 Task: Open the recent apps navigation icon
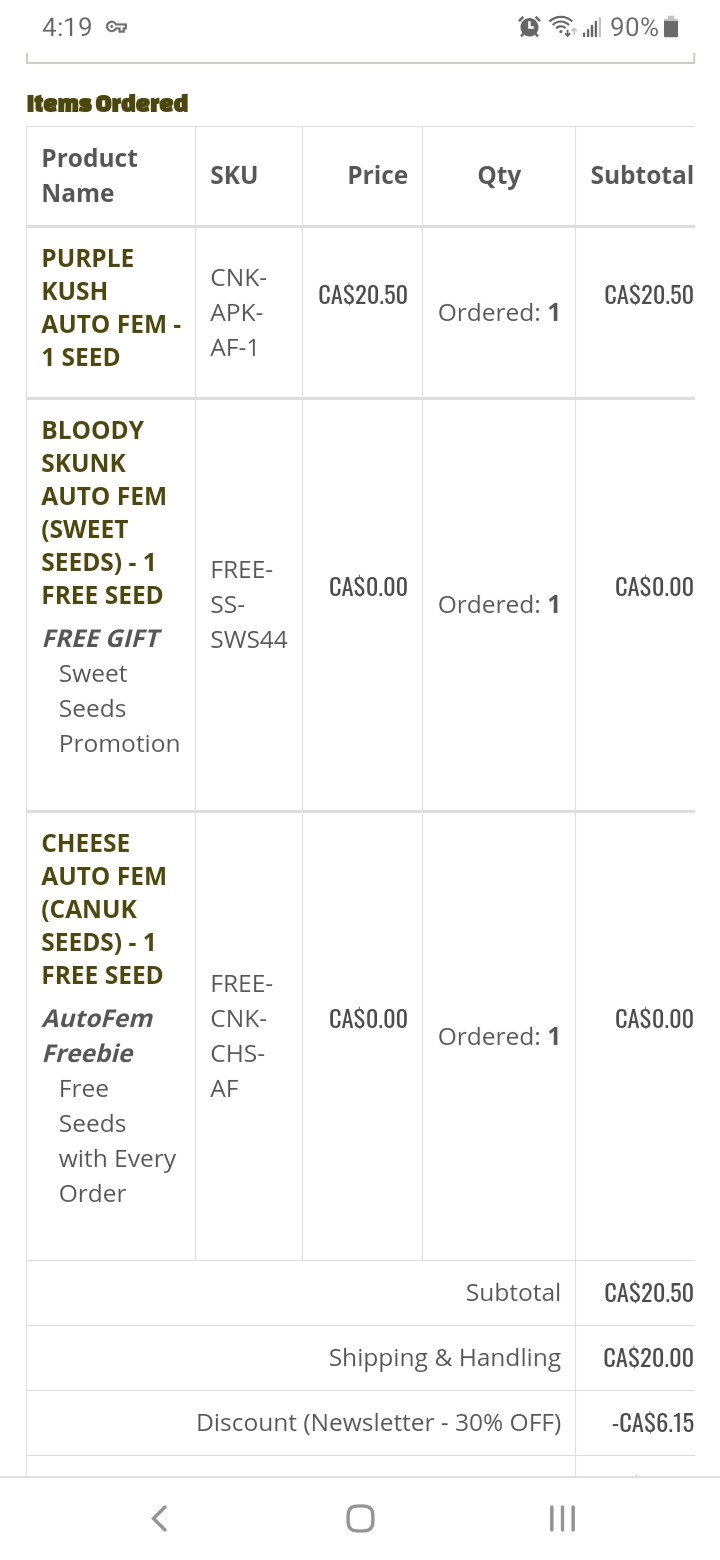click(x=562, y=1518)
